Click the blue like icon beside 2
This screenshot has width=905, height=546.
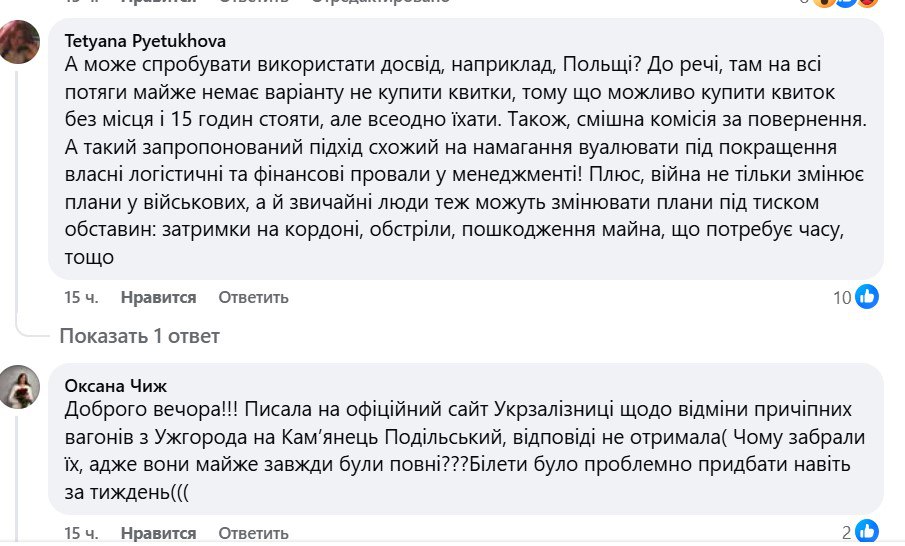867,531
